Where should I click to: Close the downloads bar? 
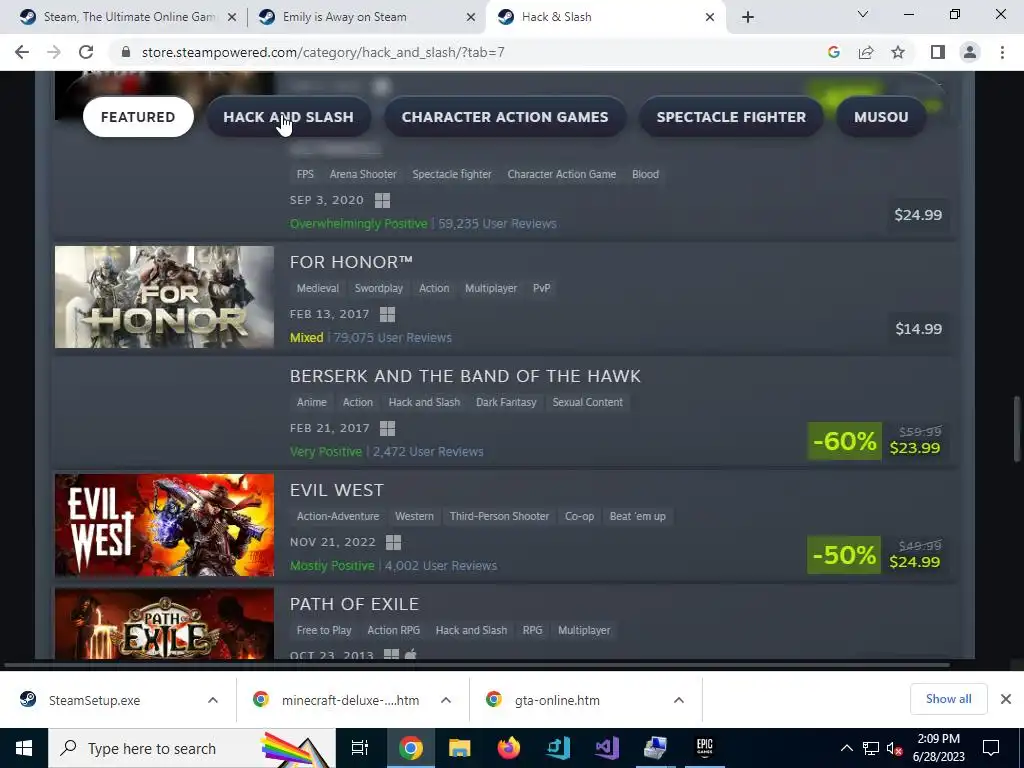pyautogui.click(x=1006, y=699)
